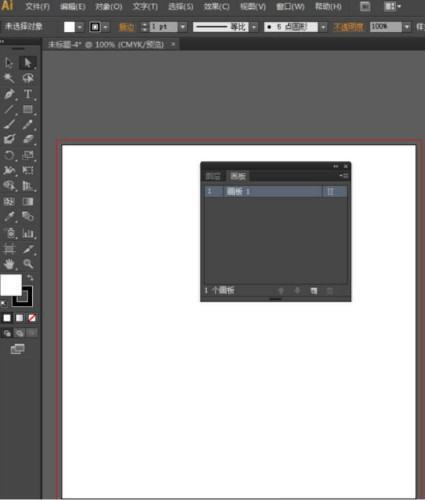The height and width of the screenshot is (500, 425).
Task: Open the Artboards panel flyout menu
Action: click(x=344, y=176)
